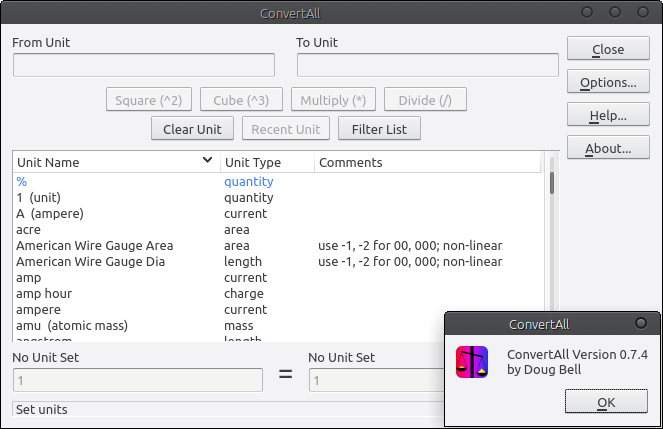663x429 pixels.
Task: Click the unit list vertical scrollbar
Action: [x=551, y=250]
